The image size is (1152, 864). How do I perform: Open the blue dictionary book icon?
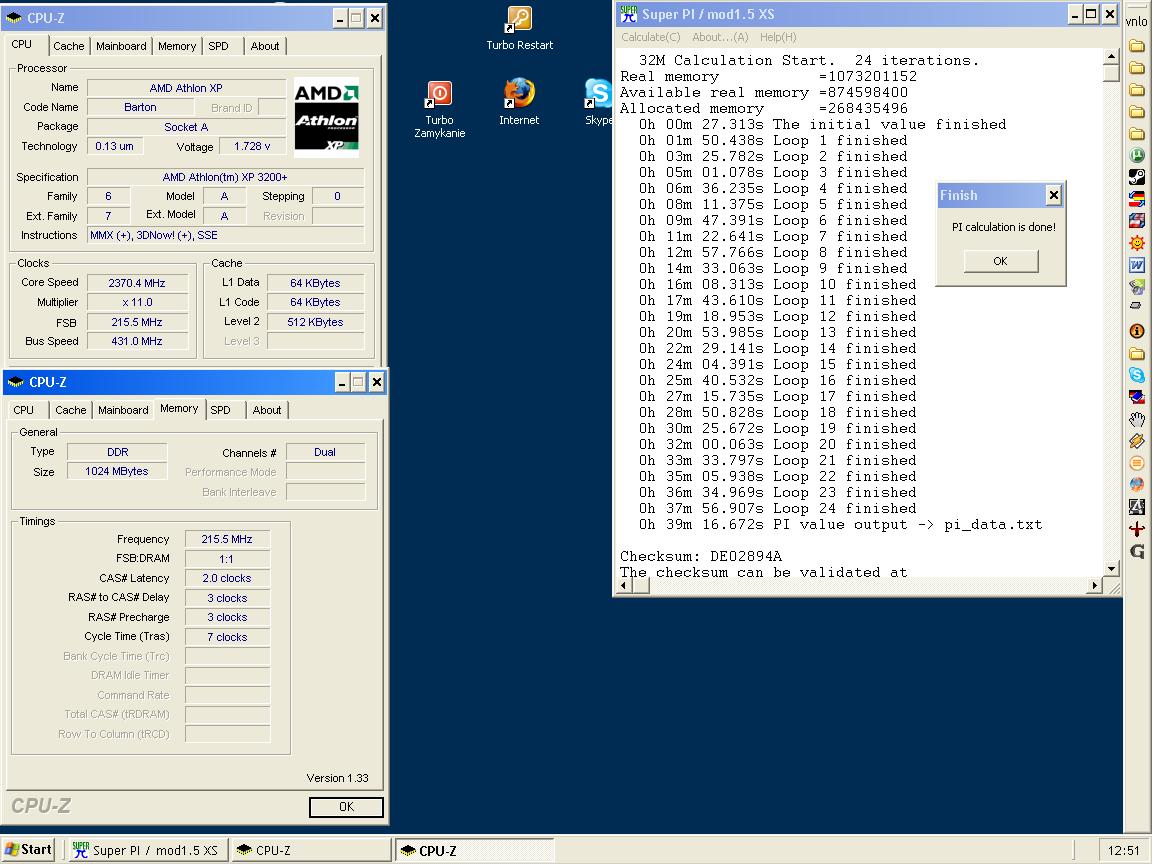click(1137, 397)
